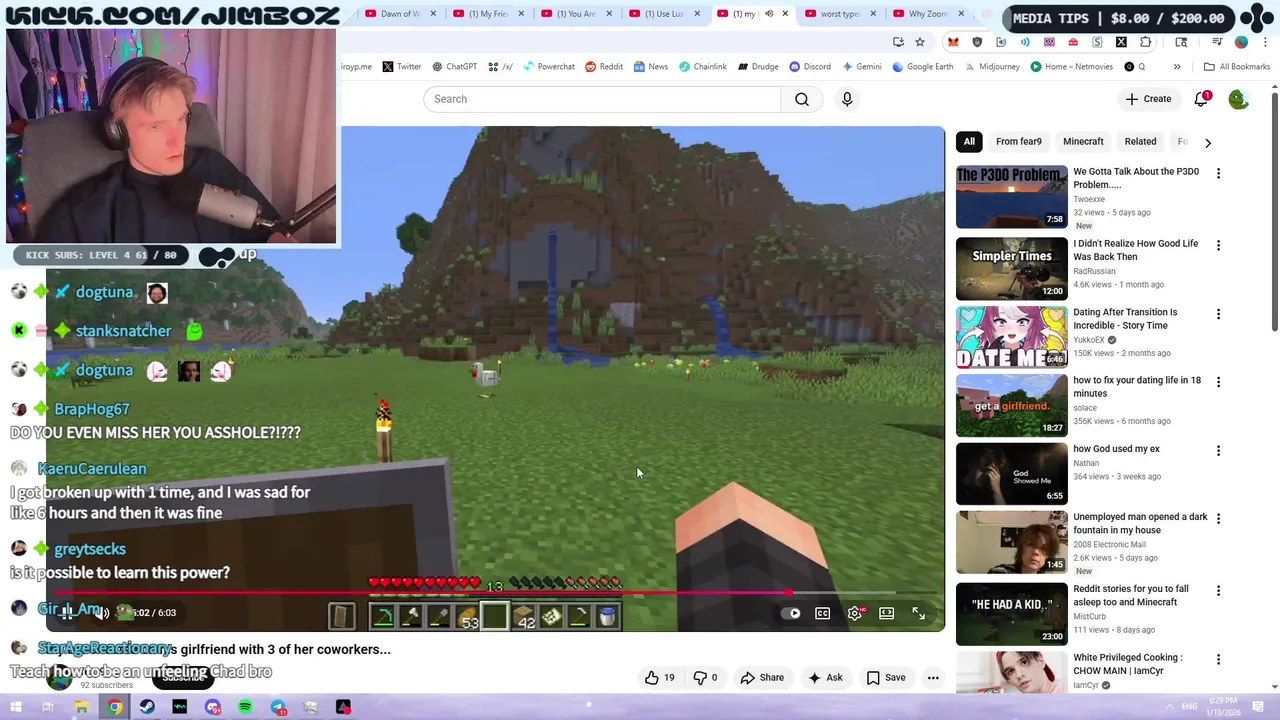The image size is (1280, 720).
Task: Show more filter chips arrow
Action: tap(1208, 142)
